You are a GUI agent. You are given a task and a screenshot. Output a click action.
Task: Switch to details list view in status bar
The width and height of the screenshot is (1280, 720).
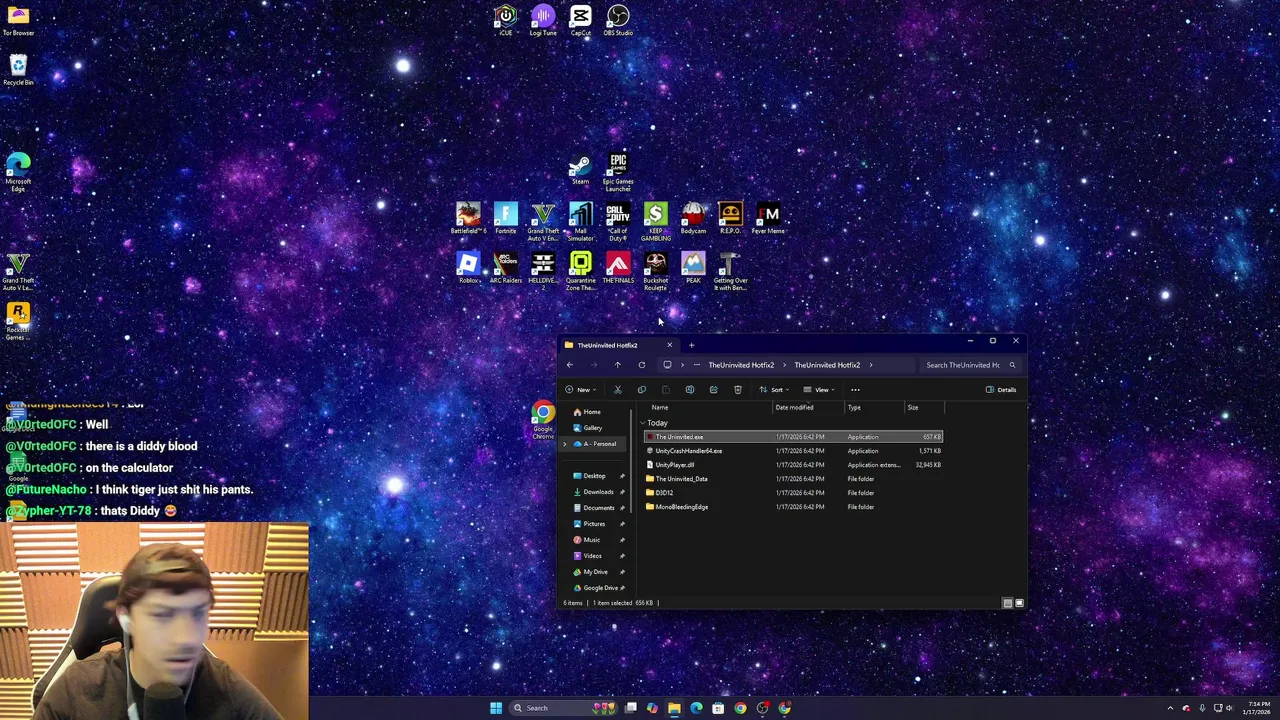(x=1007, y=603)
